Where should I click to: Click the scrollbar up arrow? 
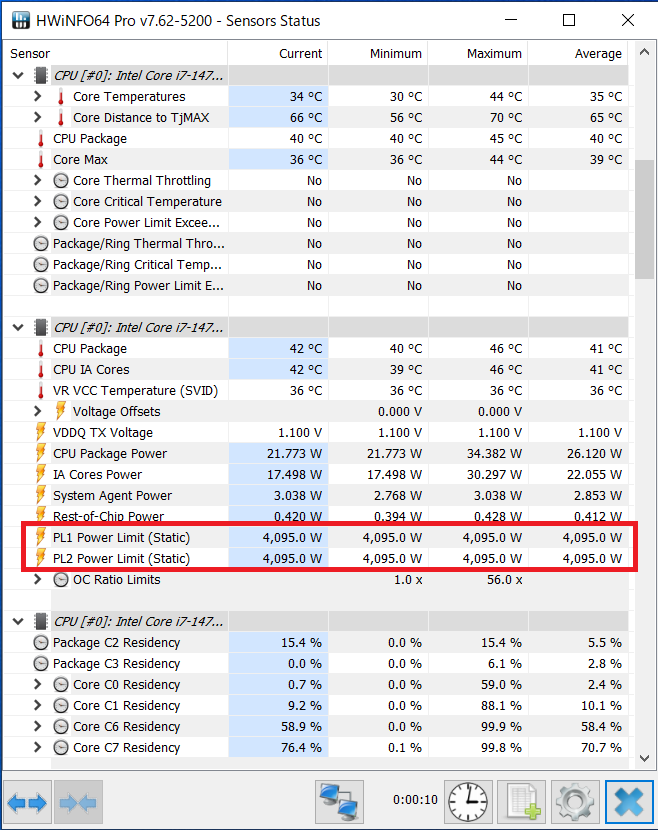644,52
